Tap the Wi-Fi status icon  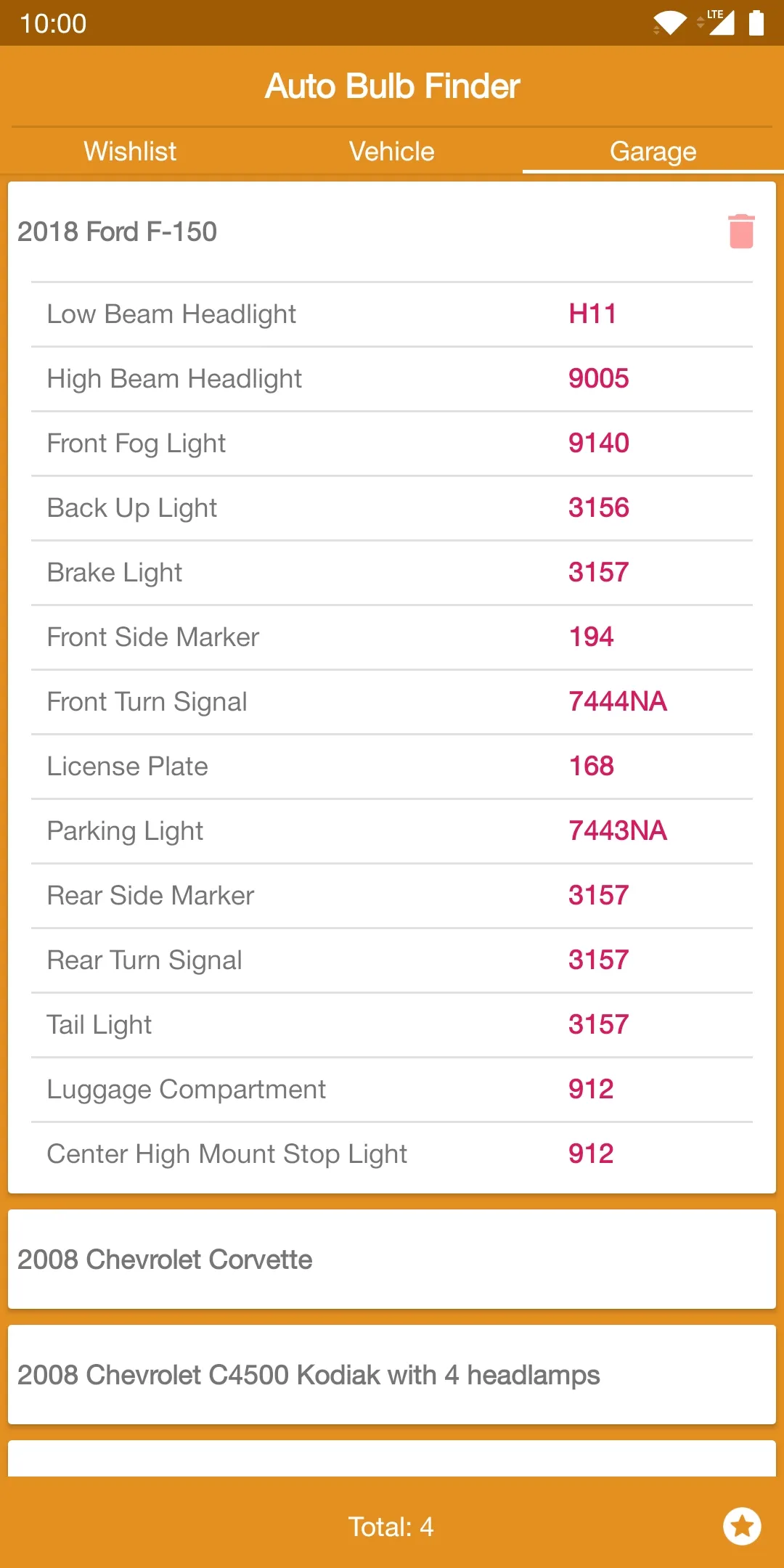point(669,23)
